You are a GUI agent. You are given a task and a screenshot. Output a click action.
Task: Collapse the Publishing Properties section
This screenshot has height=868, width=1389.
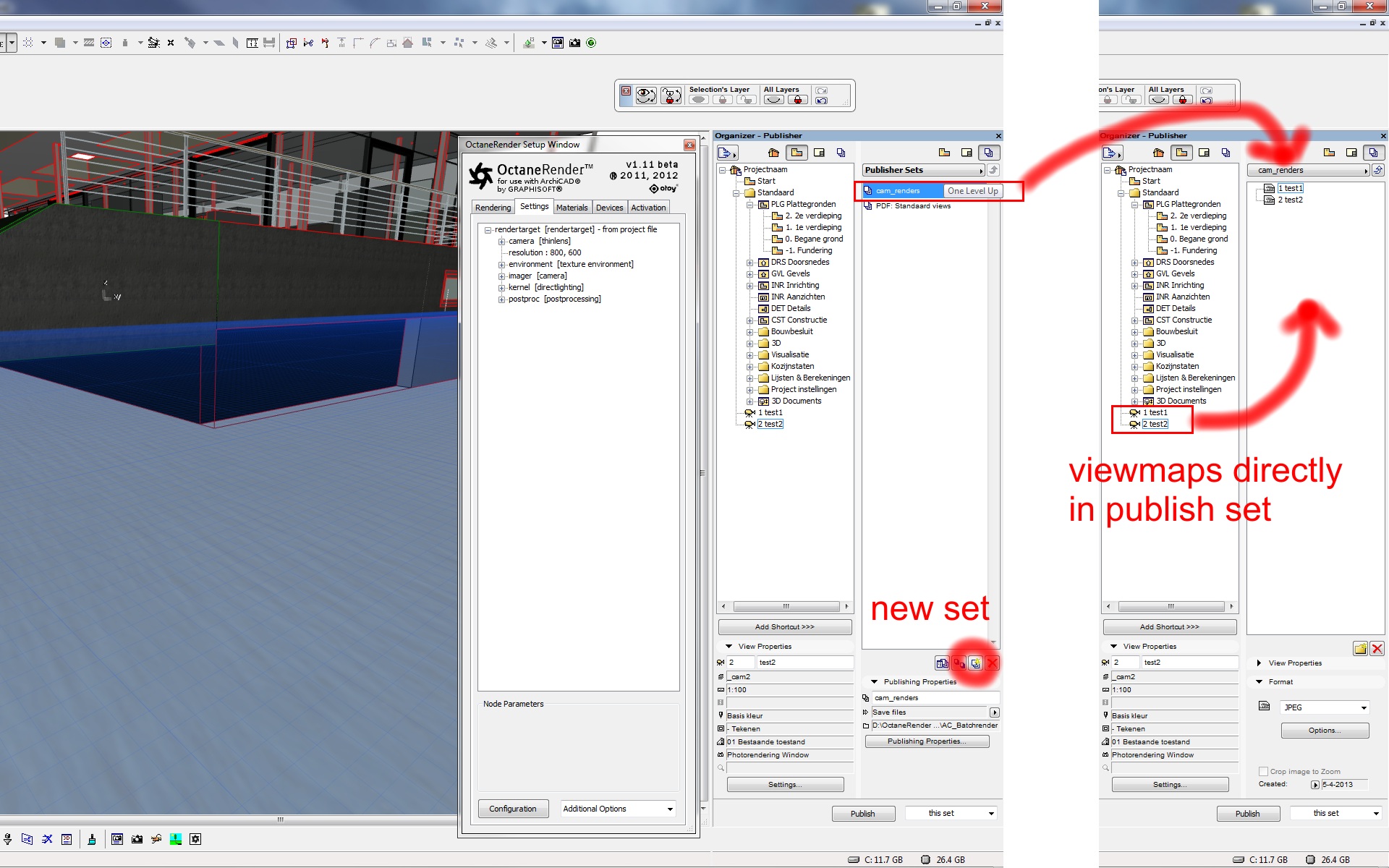(x=874, y=681)
